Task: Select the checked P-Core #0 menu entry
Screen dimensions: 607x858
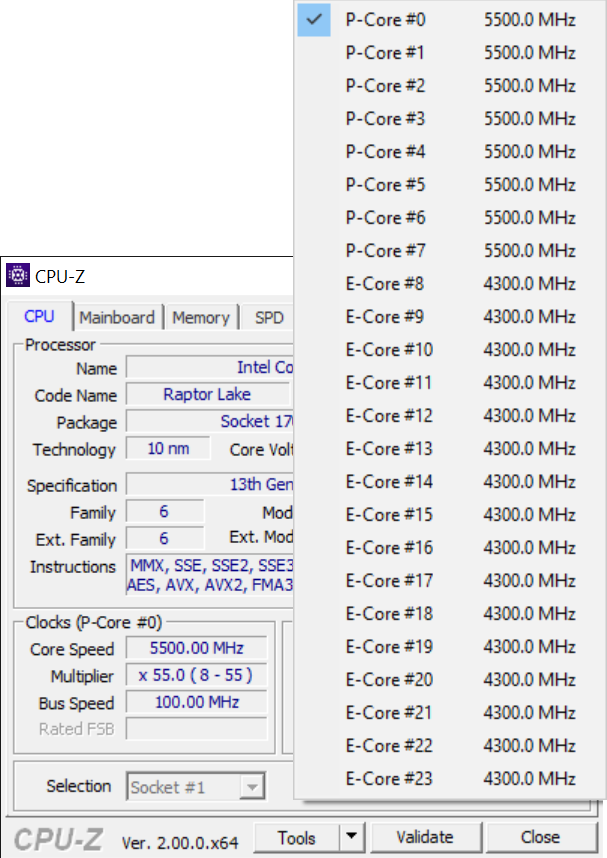Action: 449,20
